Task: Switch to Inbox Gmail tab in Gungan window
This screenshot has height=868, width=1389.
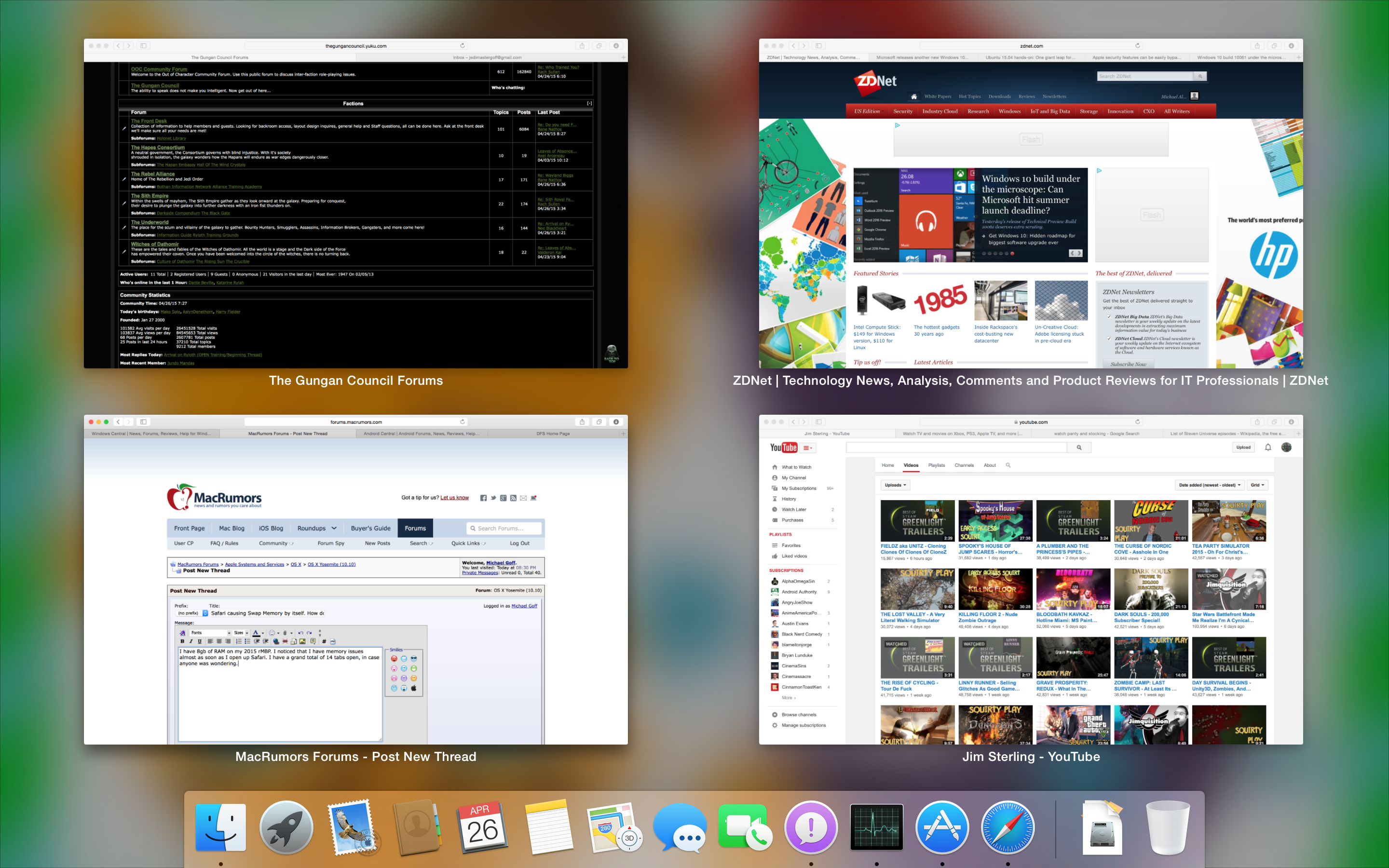Action: click(487, 57)
